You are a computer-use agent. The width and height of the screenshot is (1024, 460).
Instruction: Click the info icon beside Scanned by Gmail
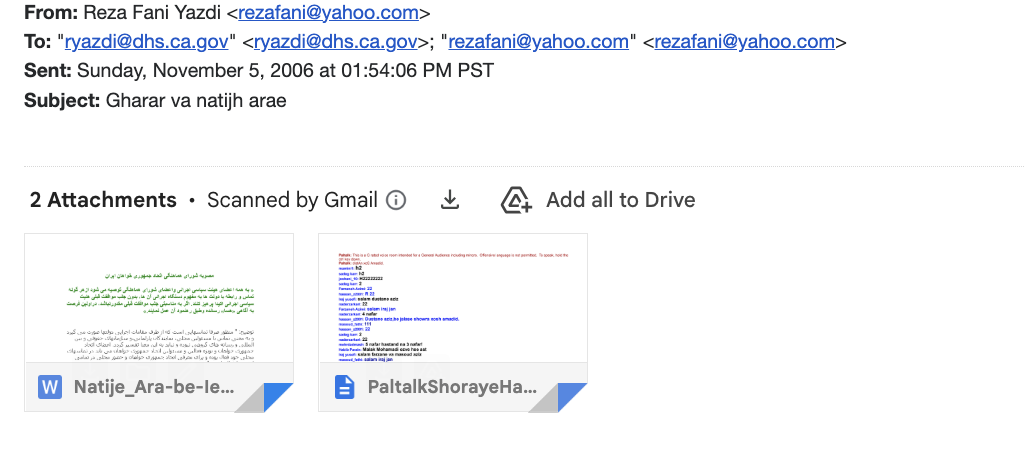click(396, 200)
